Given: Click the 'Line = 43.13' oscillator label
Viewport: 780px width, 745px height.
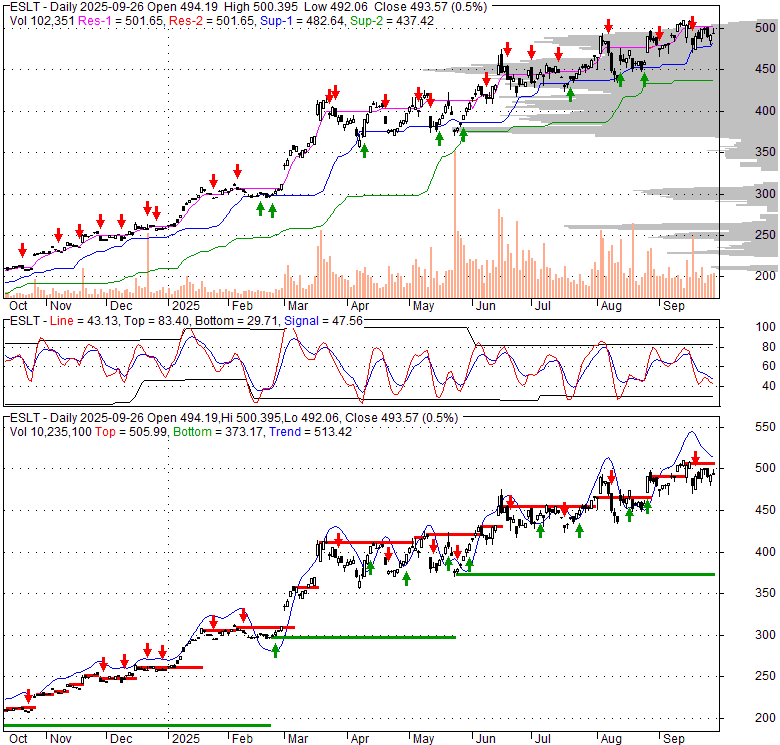Looking at the screenshot, I should (x=84, y=321).
